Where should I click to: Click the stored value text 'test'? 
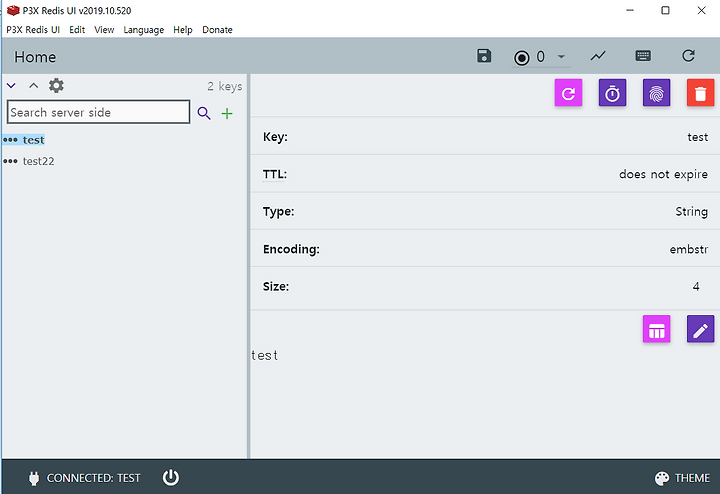(x=264, y=355)
